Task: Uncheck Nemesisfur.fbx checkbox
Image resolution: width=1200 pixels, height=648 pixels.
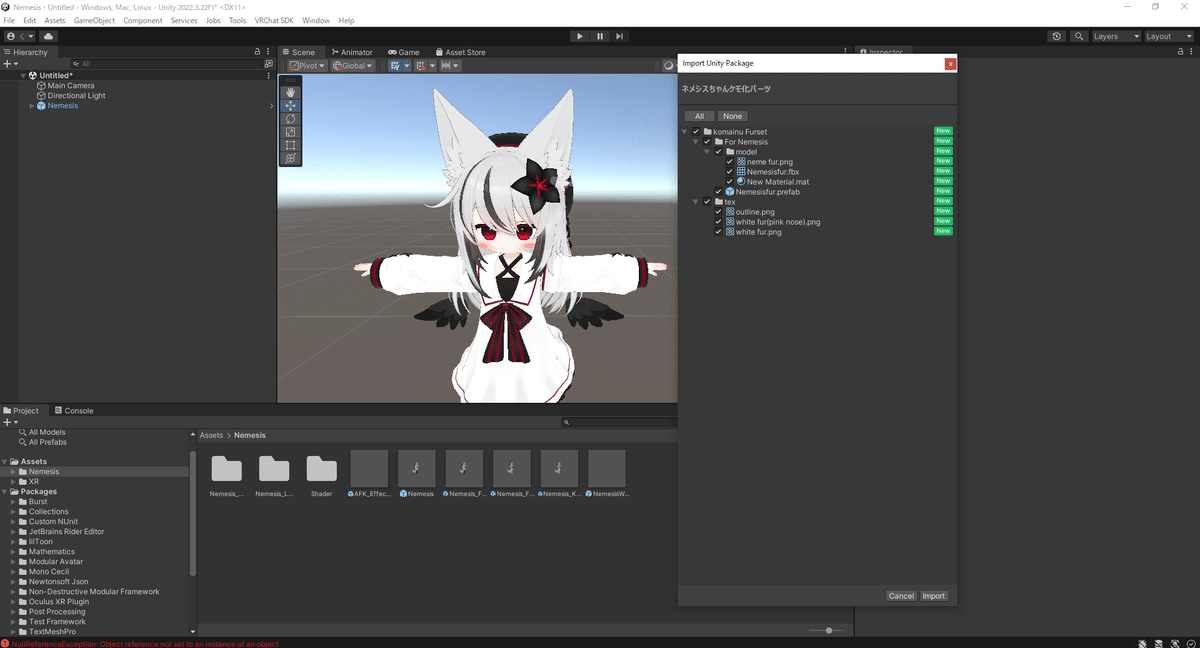Action: pyautogui.click(x=729, y=172)
